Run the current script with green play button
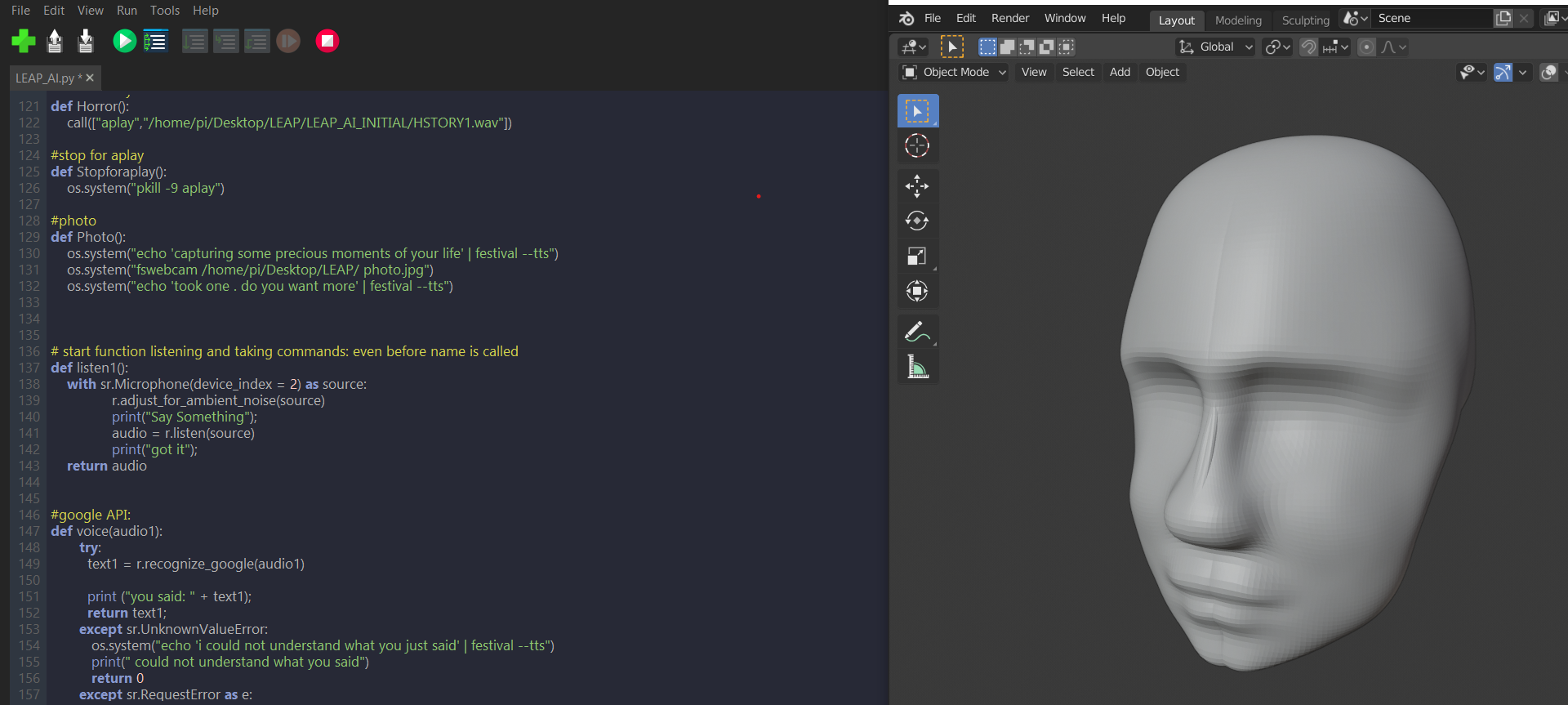 [124, 41]
